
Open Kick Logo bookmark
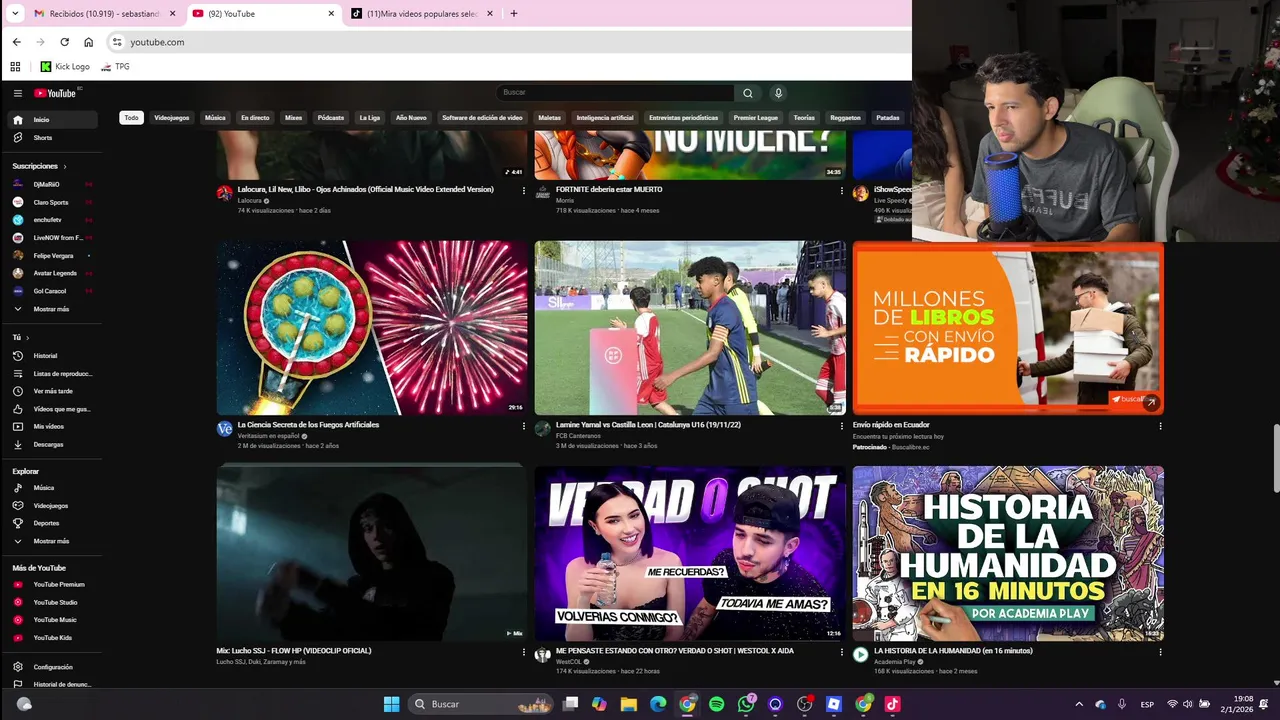[x=65, y=67]
